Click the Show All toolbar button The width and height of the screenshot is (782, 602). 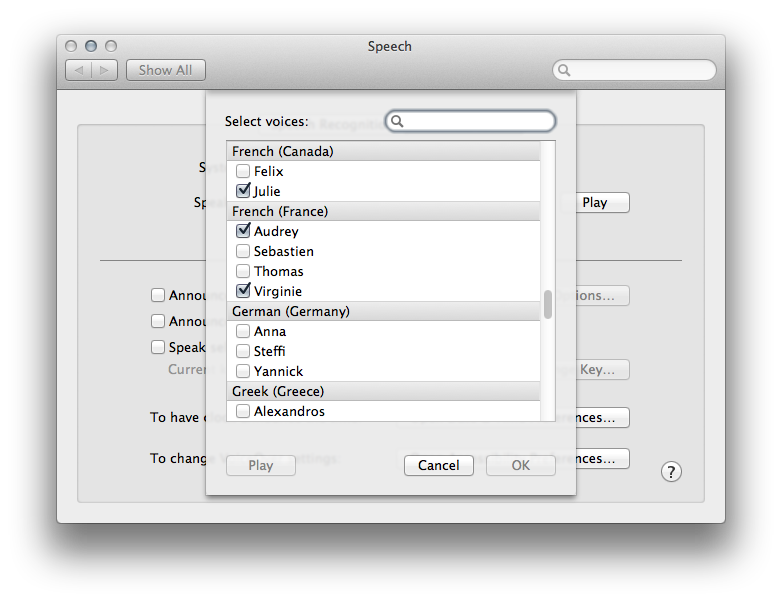166,70
